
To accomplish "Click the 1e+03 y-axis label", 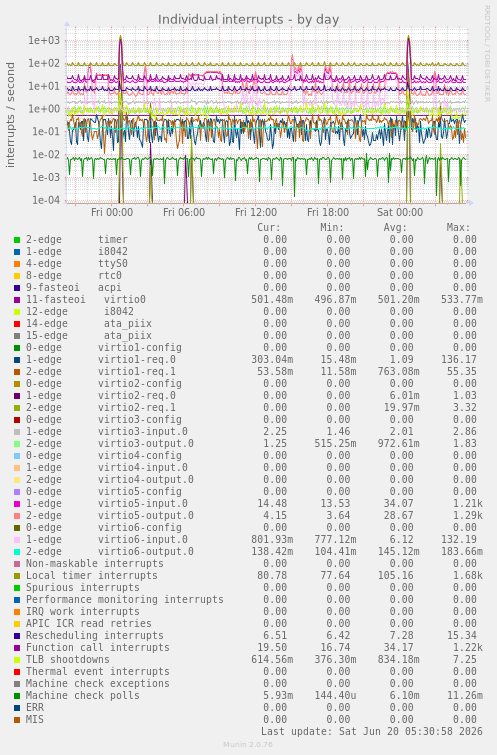I will 44,40.
